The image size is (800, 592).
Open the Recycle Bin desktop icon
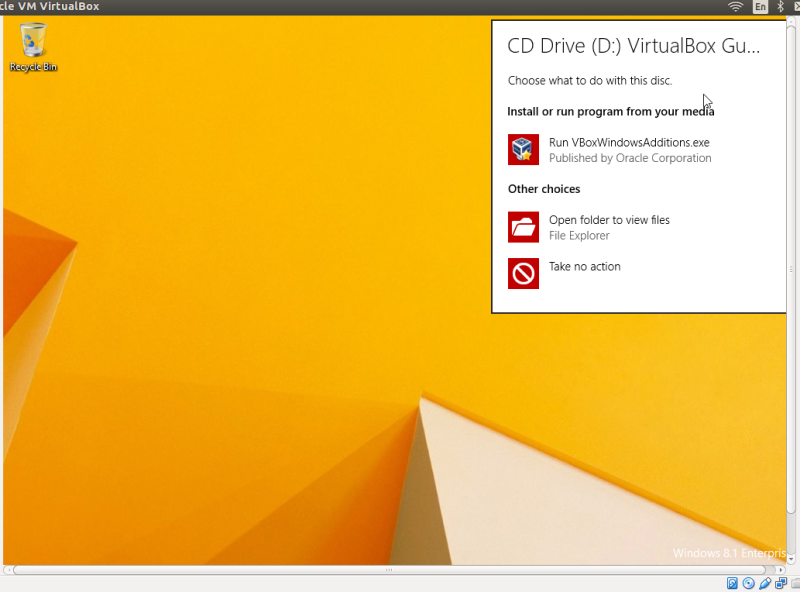click(33, 47)
